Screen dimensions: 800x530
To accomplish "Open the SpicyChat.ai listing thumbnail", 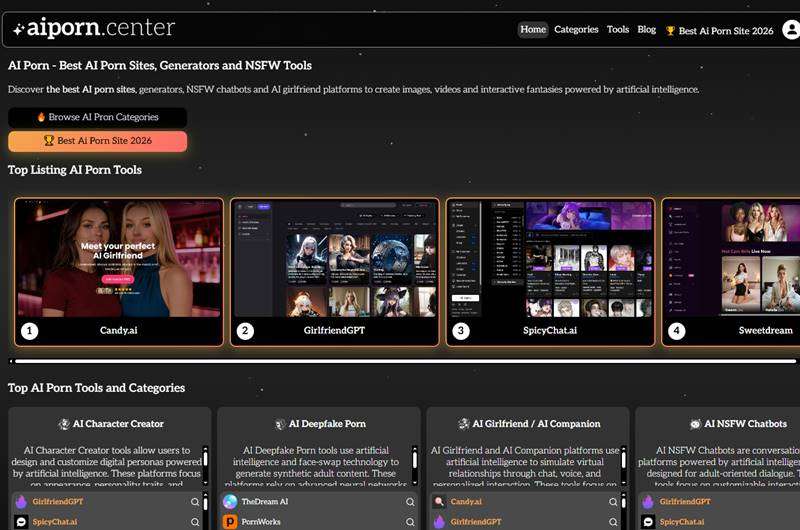I will point(551,259).
